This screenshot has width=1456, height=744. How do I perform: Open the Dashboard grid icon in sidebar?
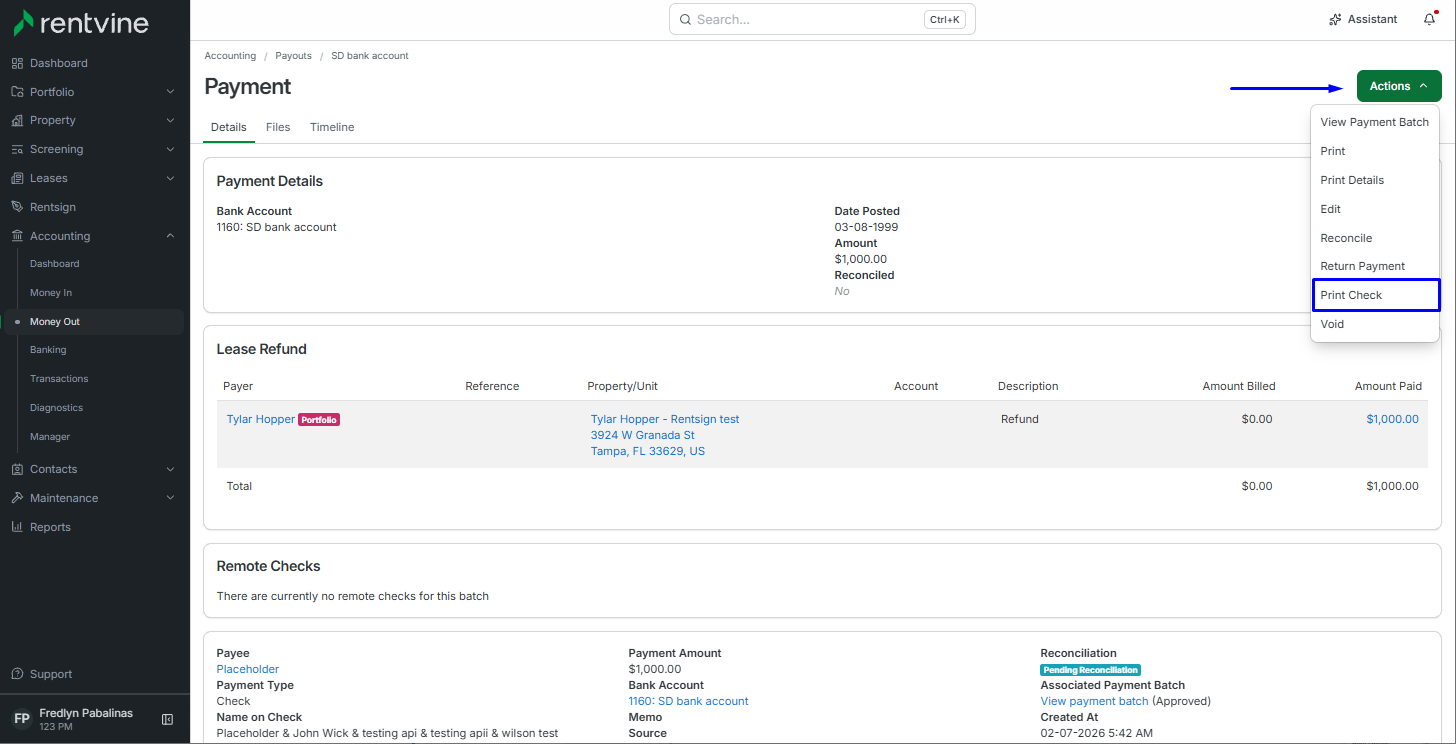(x=17, y=63)
